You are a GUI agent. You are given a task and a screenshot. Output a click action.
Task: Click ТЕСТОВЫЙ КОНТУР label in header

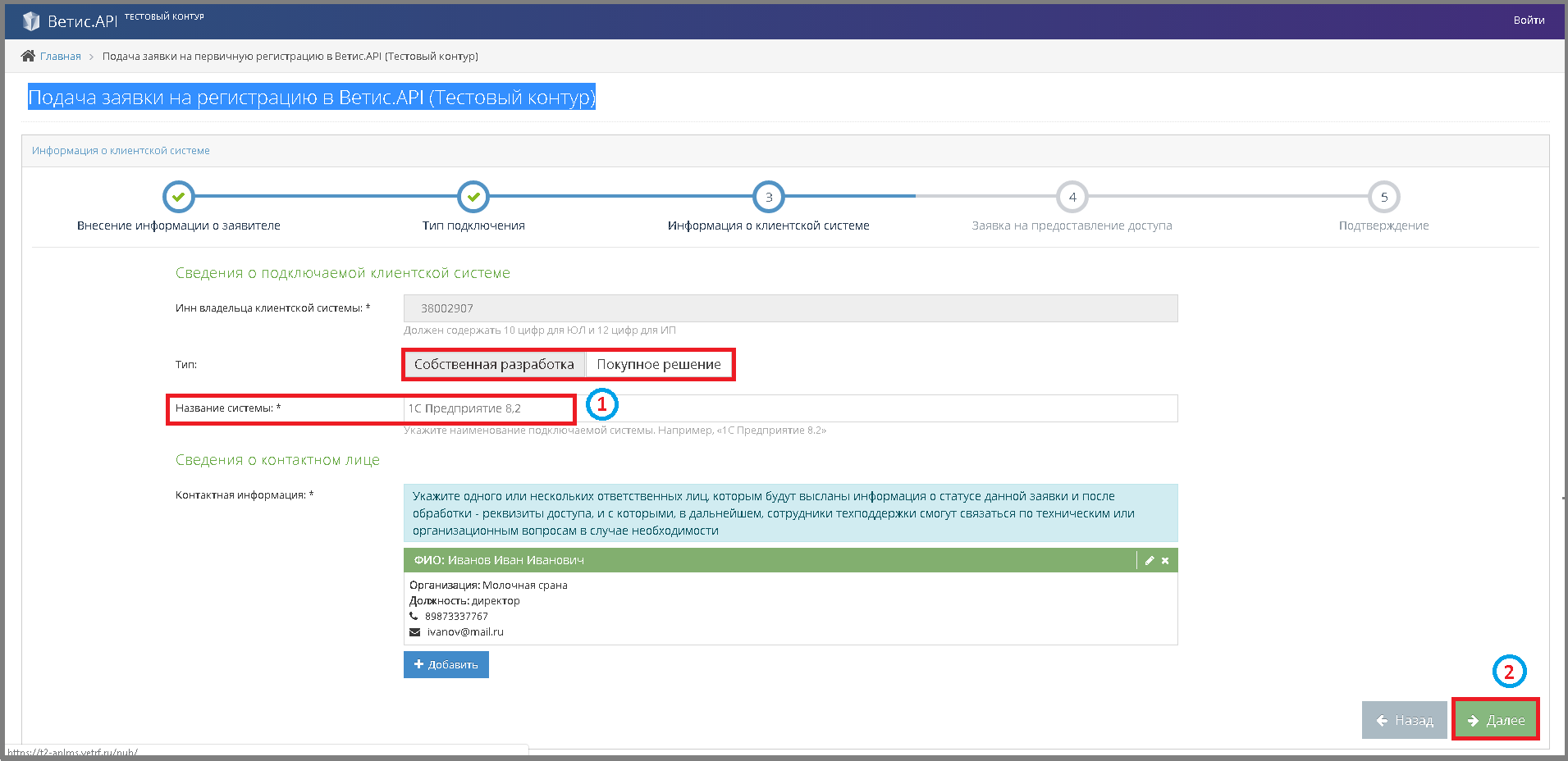(x=164, y=16)
